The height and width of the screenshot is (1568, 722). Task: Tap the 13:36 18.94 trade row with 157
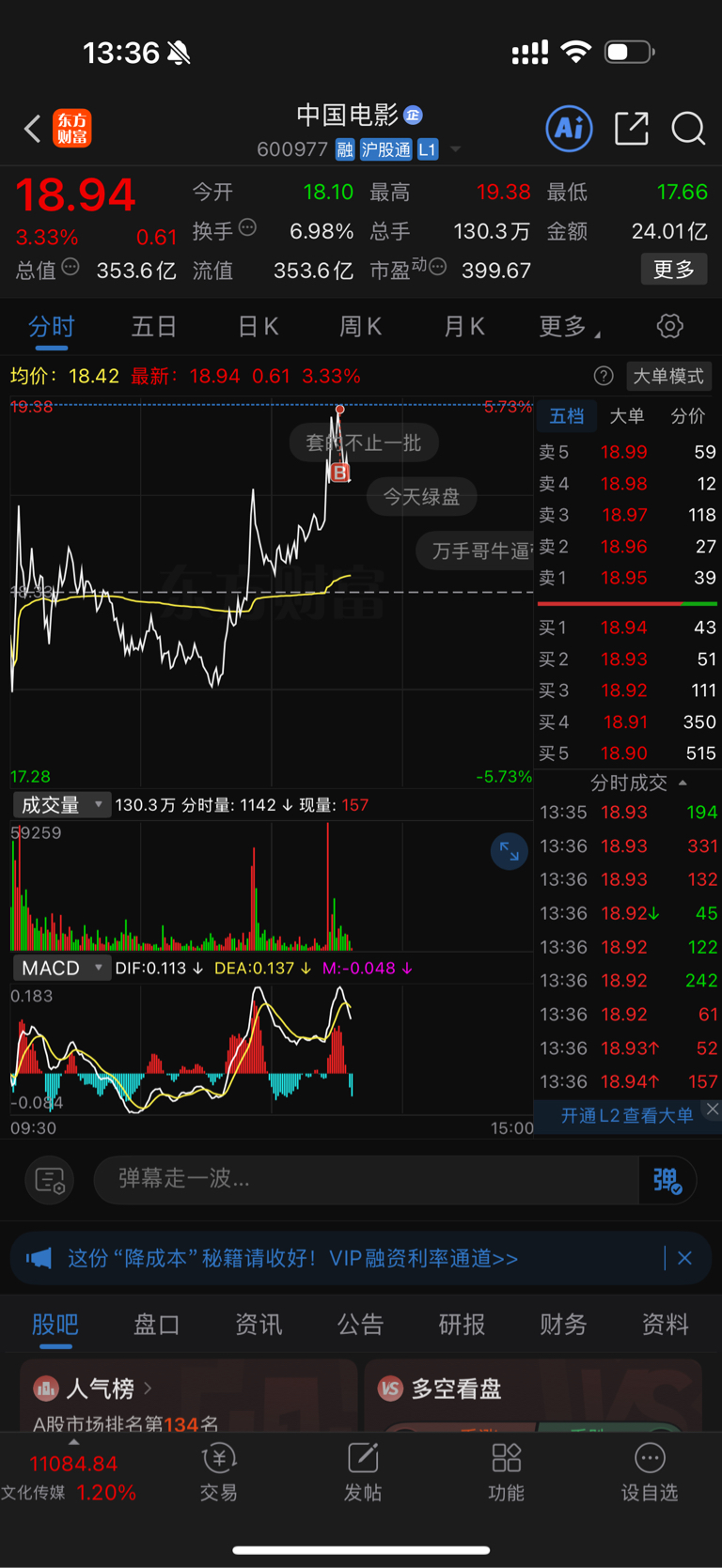click(x=627, y=1081)
